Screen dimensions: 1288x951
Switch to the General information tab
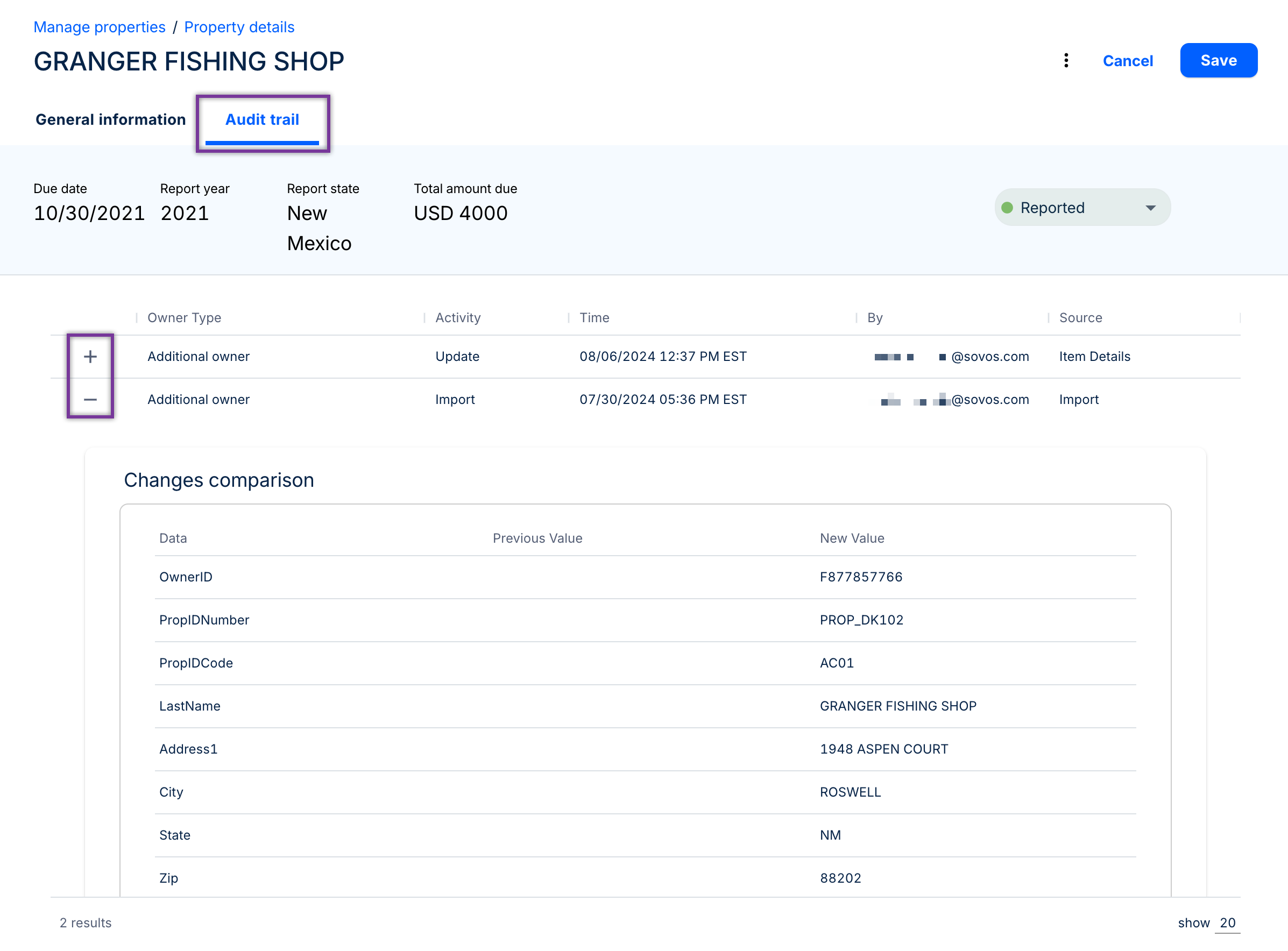(110, 119)
